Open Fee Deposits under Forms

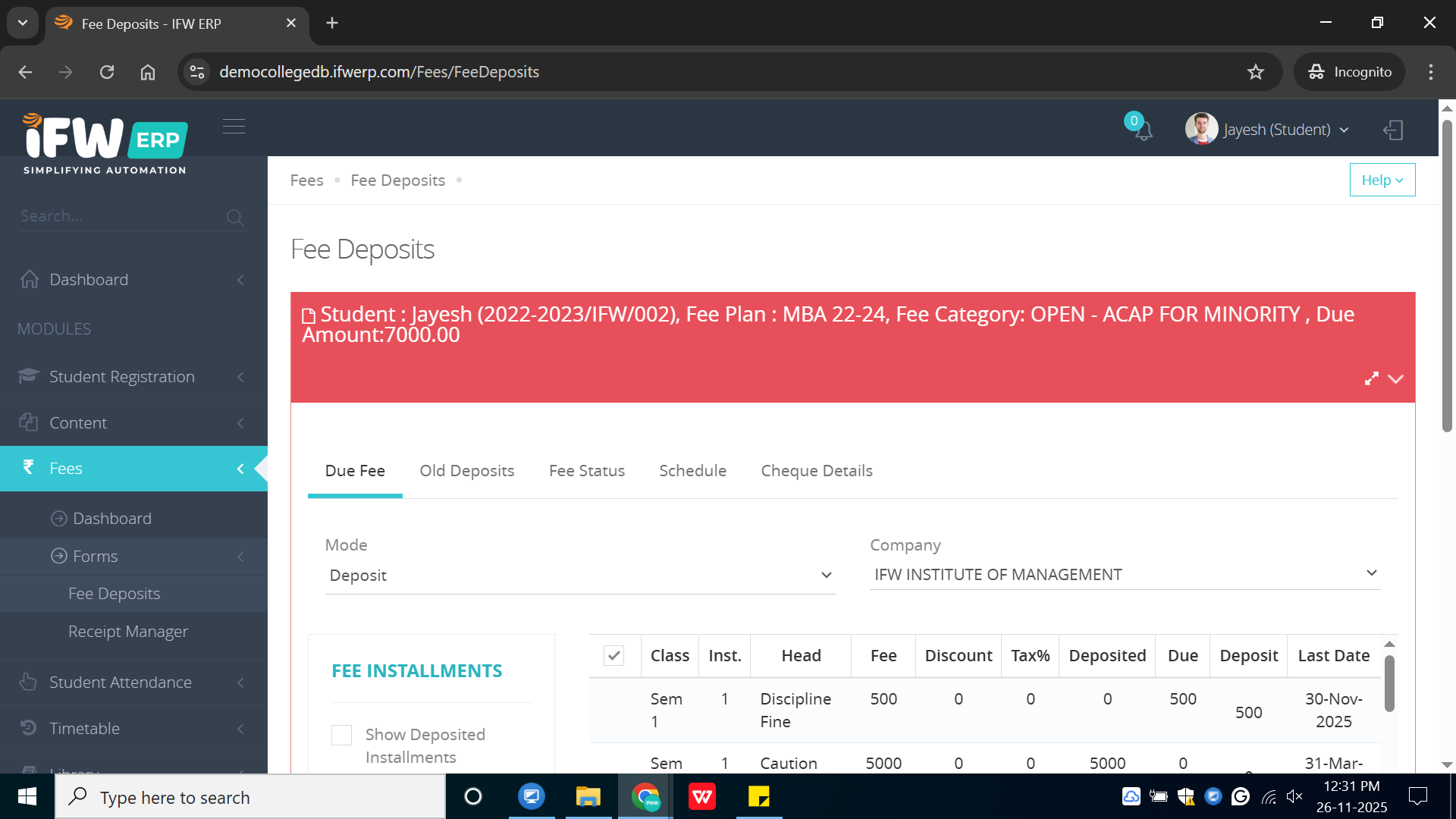tap(115, 594)
